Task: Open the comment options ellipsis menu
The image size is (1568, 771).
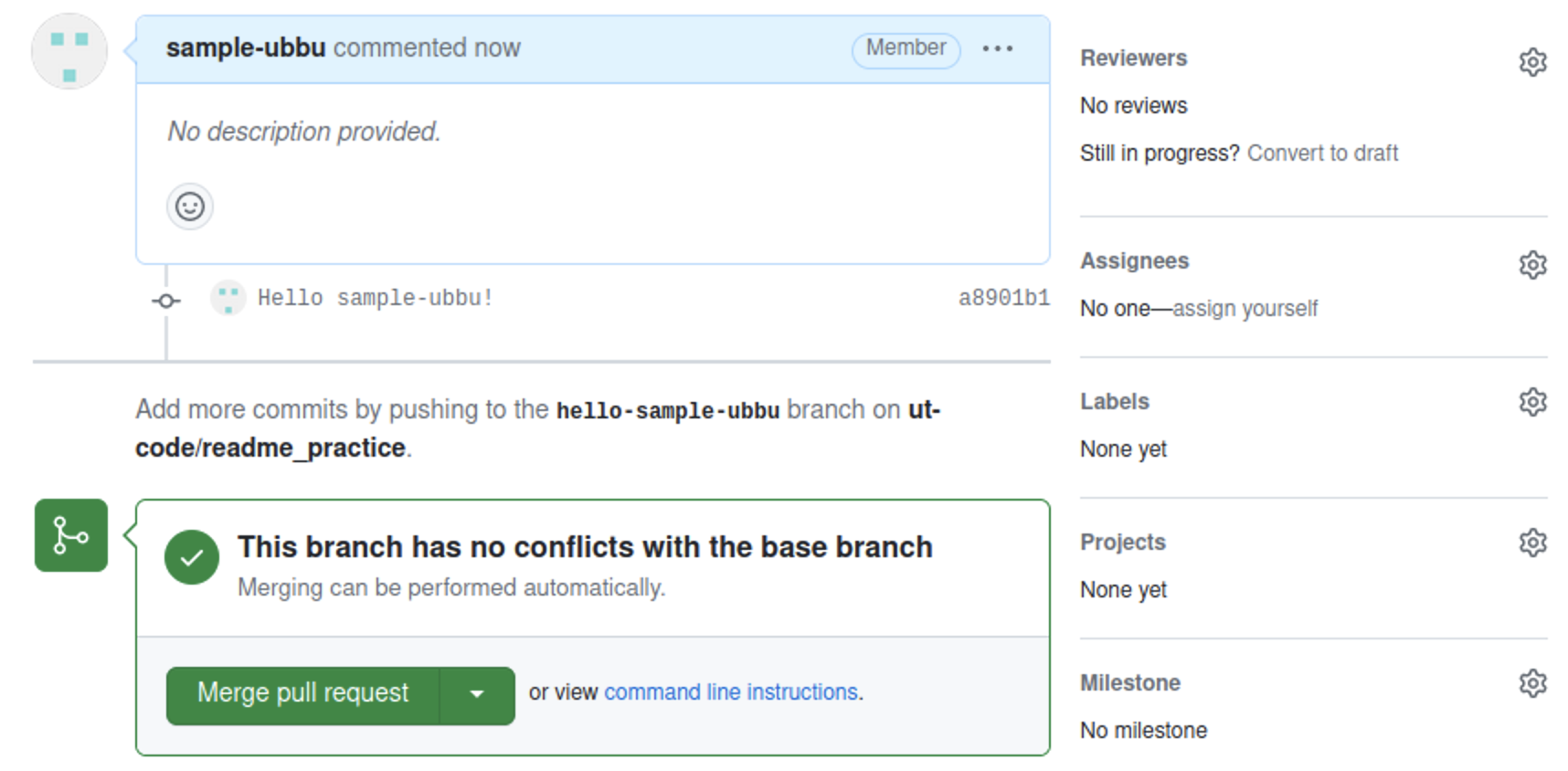Action: 997,48
